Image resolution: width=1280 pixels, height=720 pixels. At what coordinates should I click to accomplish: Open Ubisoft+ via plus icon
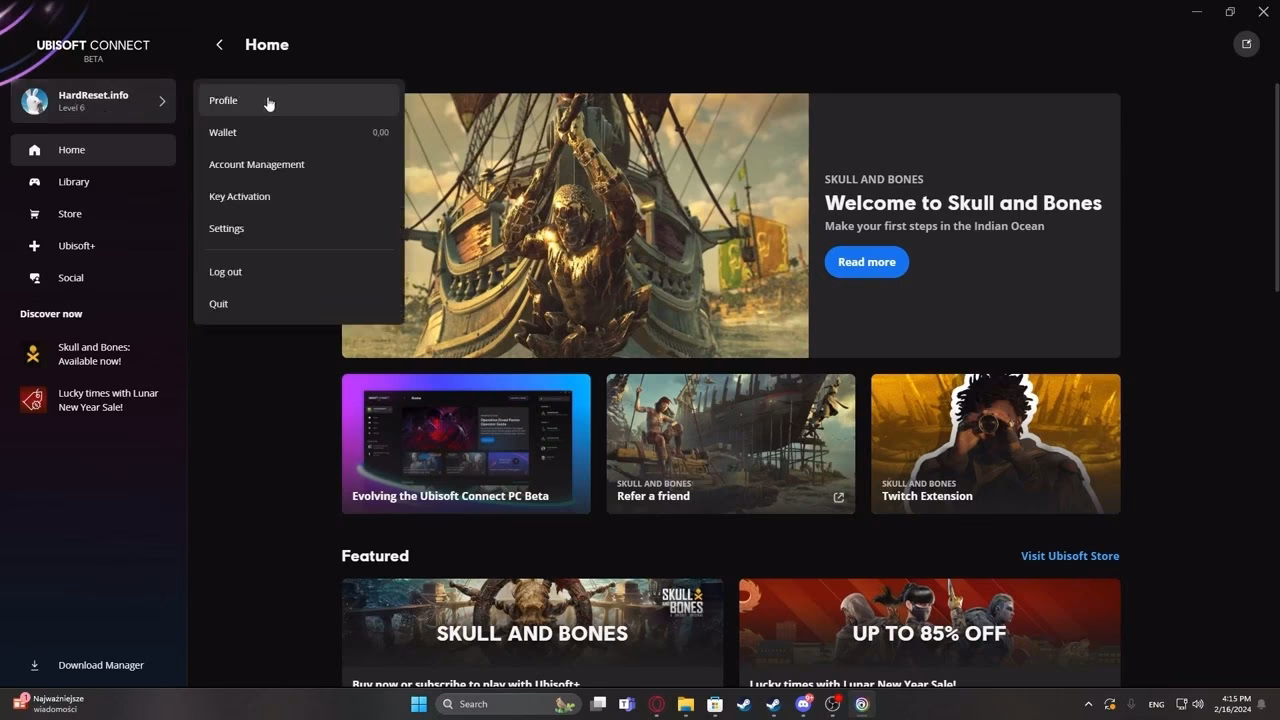point(35,246)
